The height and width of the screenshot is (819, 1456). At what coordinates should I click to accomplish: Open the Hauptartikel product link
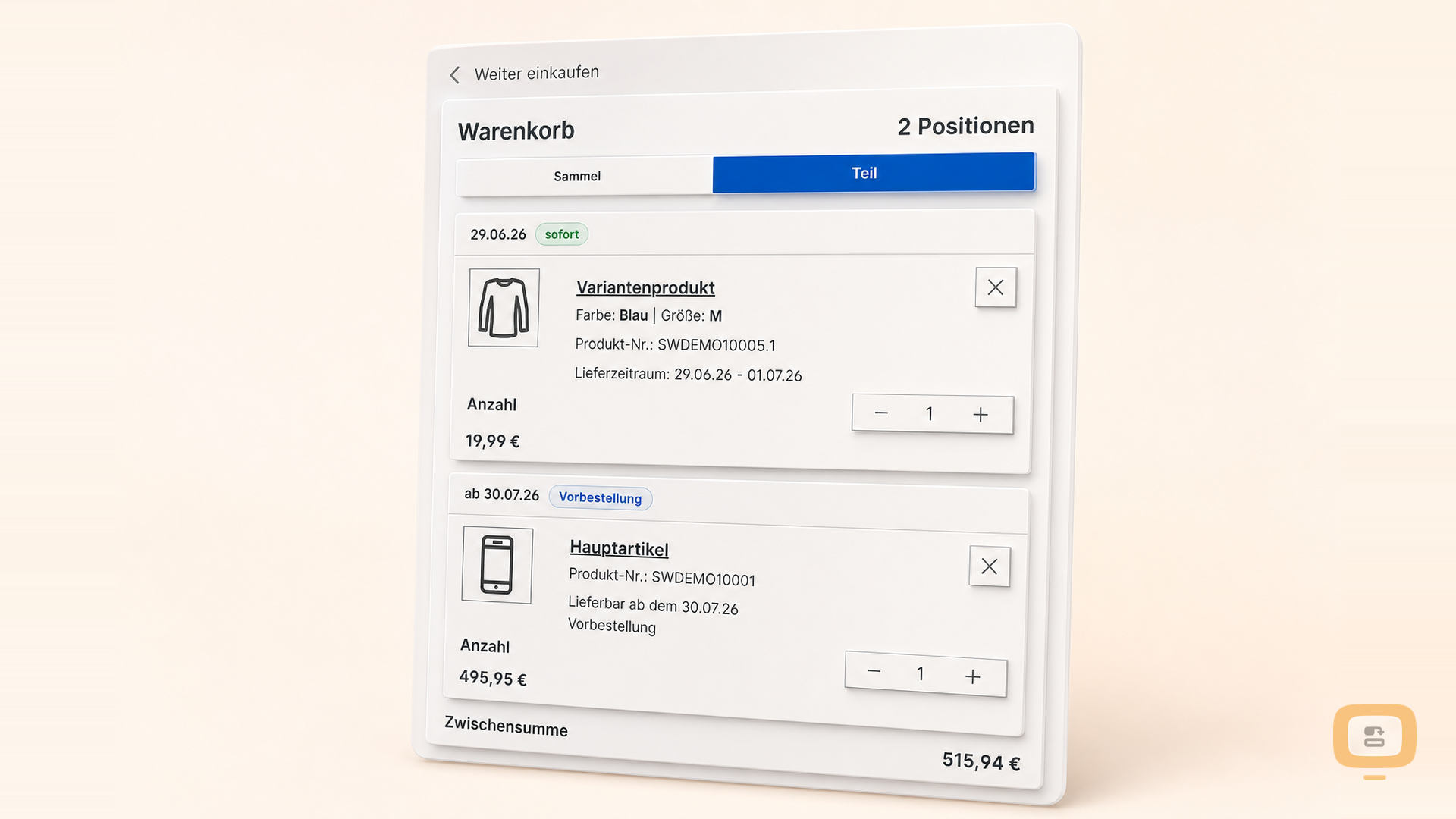pyautogui.click(x=619, y=548)
